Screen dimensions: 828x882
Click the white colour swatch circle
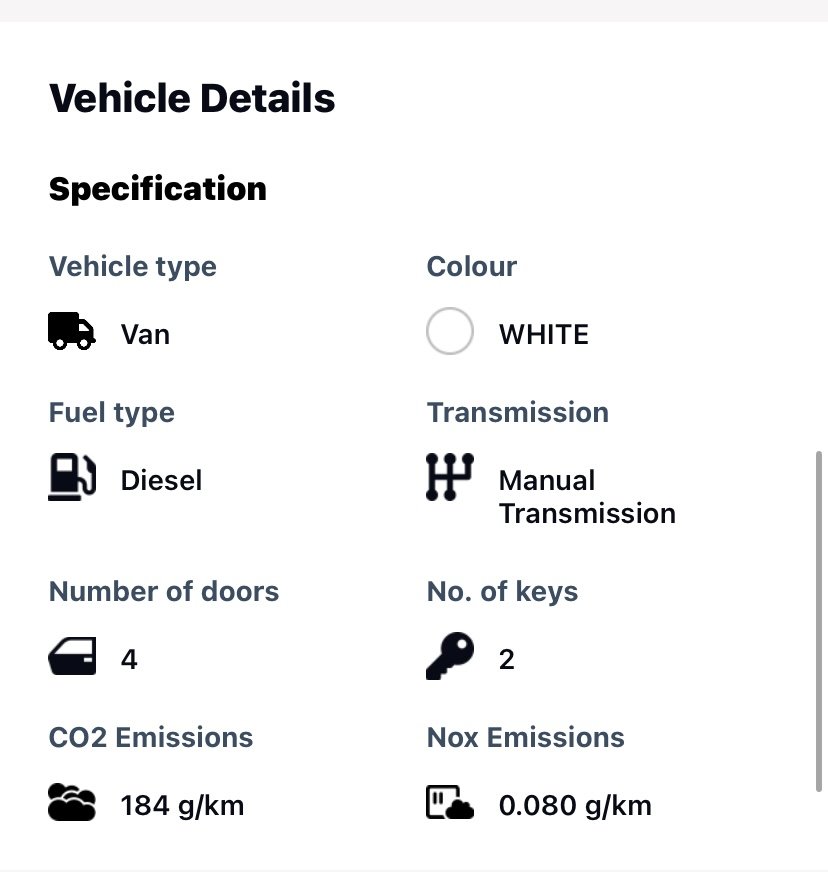pos(450,331)
